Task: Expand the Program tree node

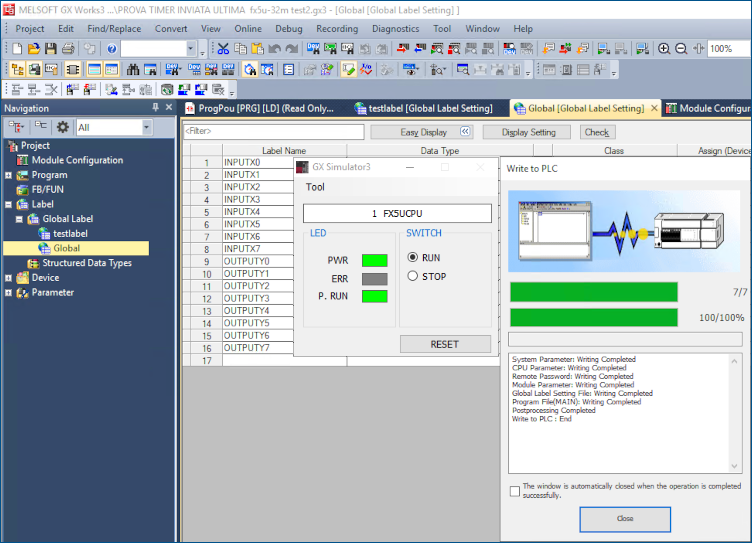Action: tap(8, 175)
